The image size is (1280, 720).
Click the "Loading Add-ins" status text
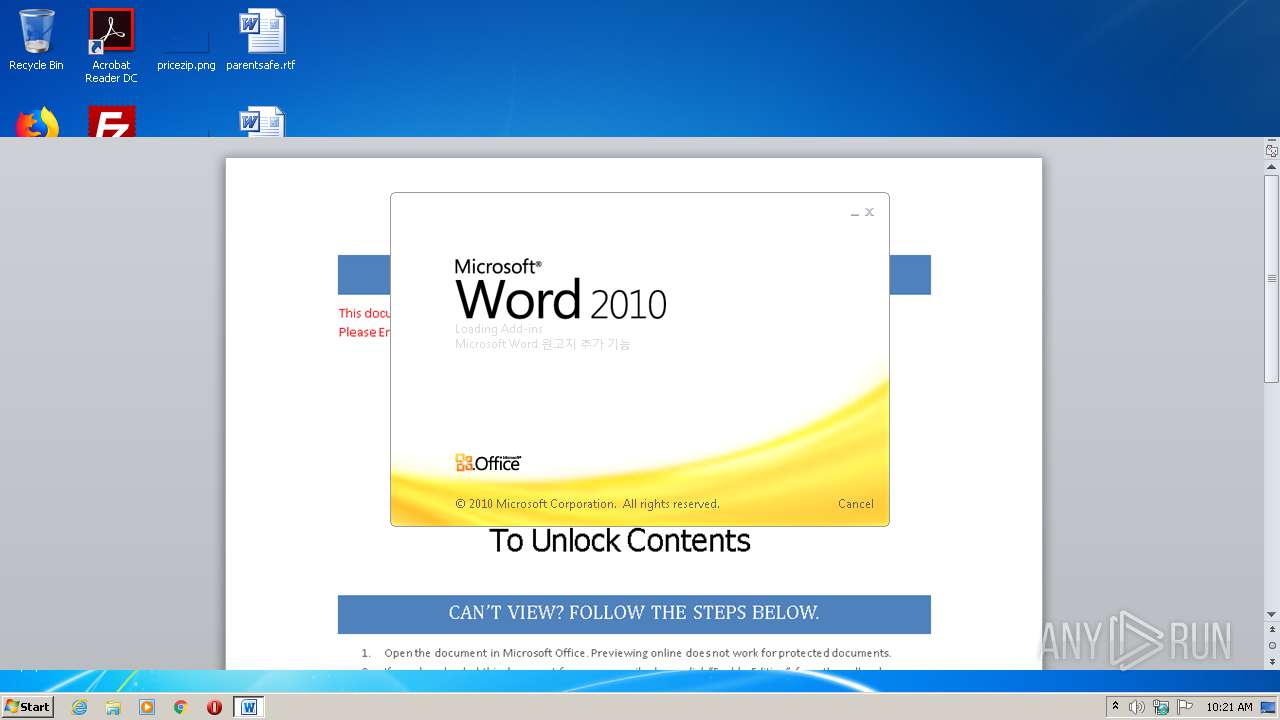tap(499, 328)
